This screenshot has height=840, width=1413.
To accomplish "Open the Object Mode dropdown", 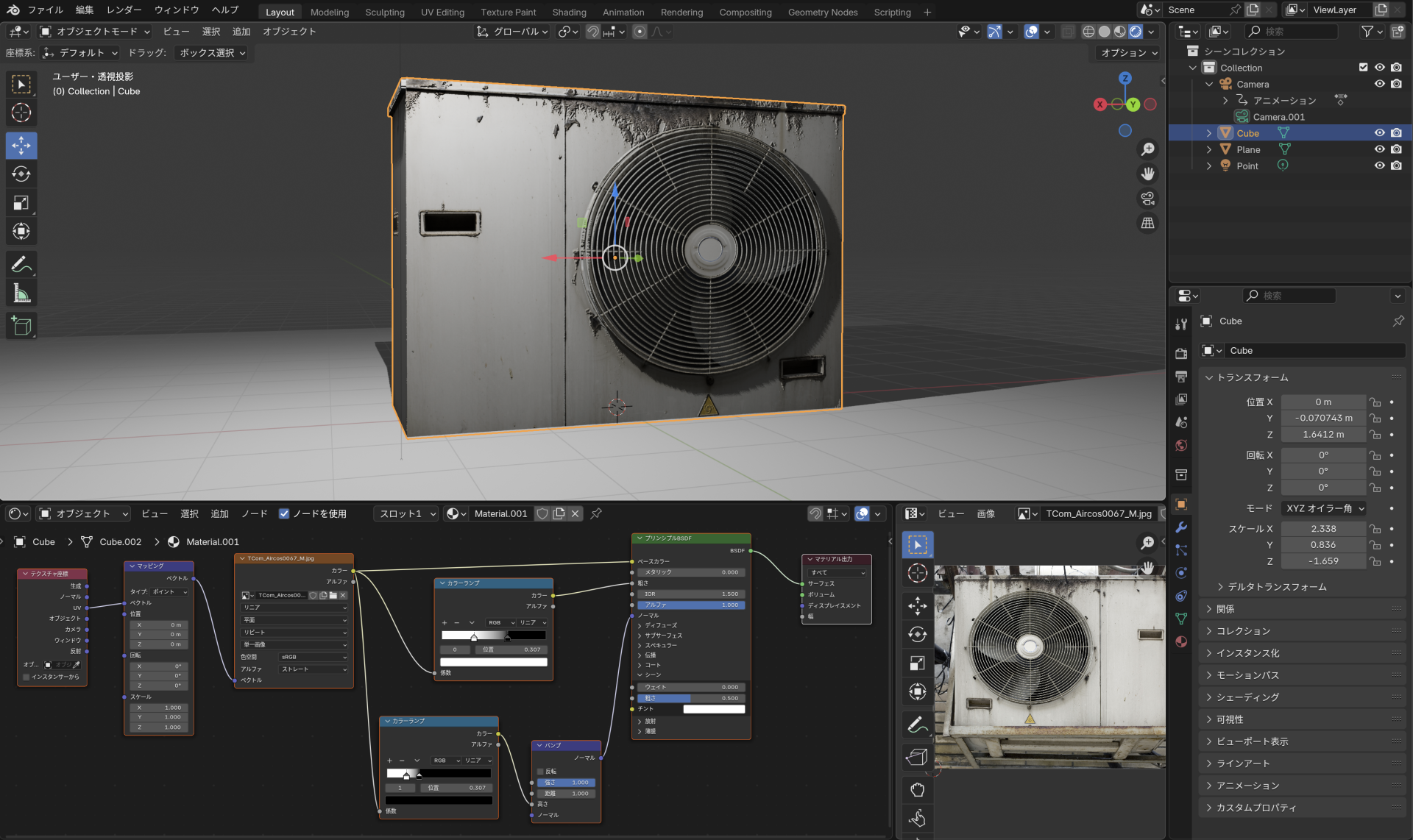I will pos(96,32).
